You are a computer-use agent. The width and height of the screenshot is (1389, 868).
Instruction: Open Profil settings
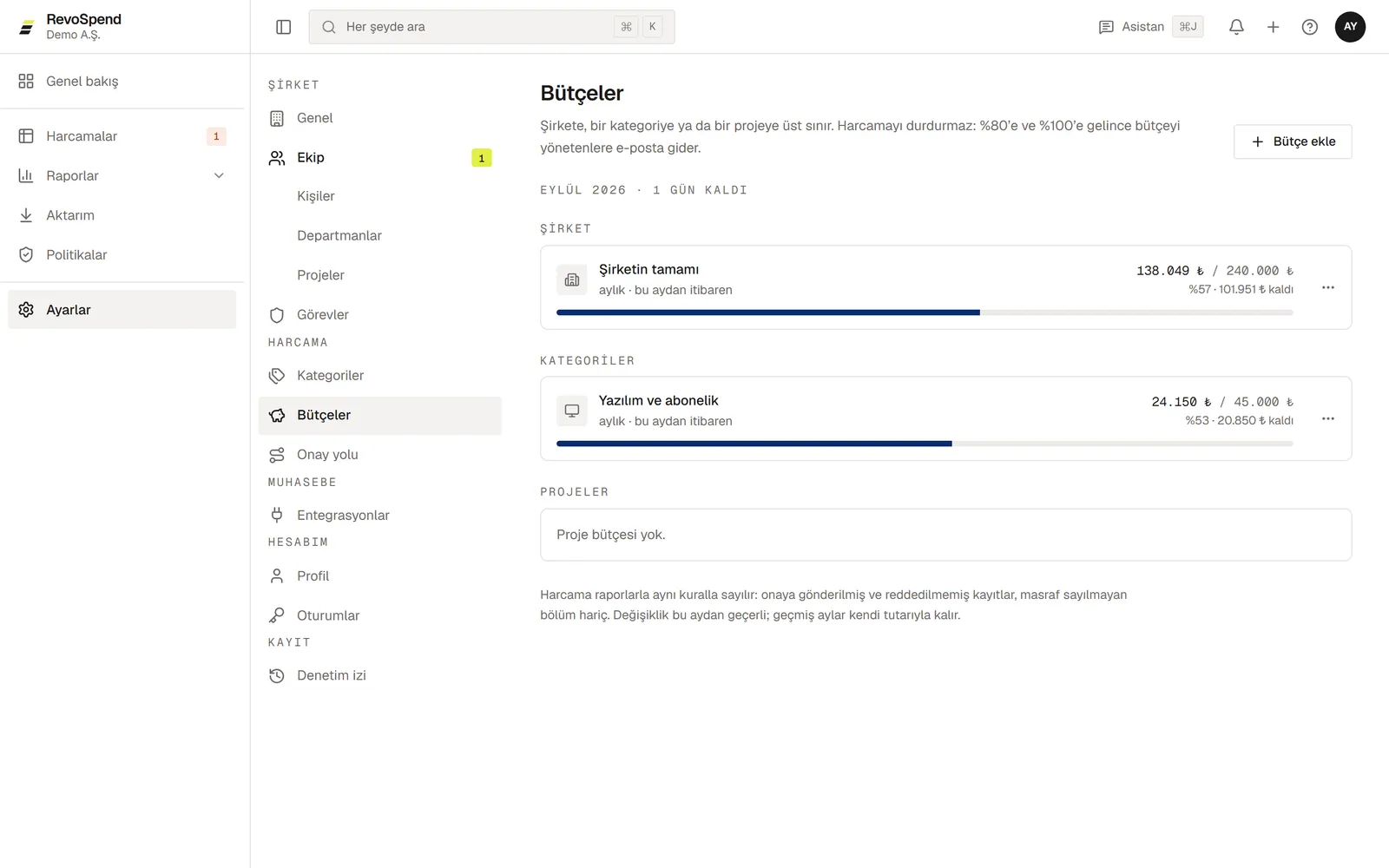pos(380,575)
